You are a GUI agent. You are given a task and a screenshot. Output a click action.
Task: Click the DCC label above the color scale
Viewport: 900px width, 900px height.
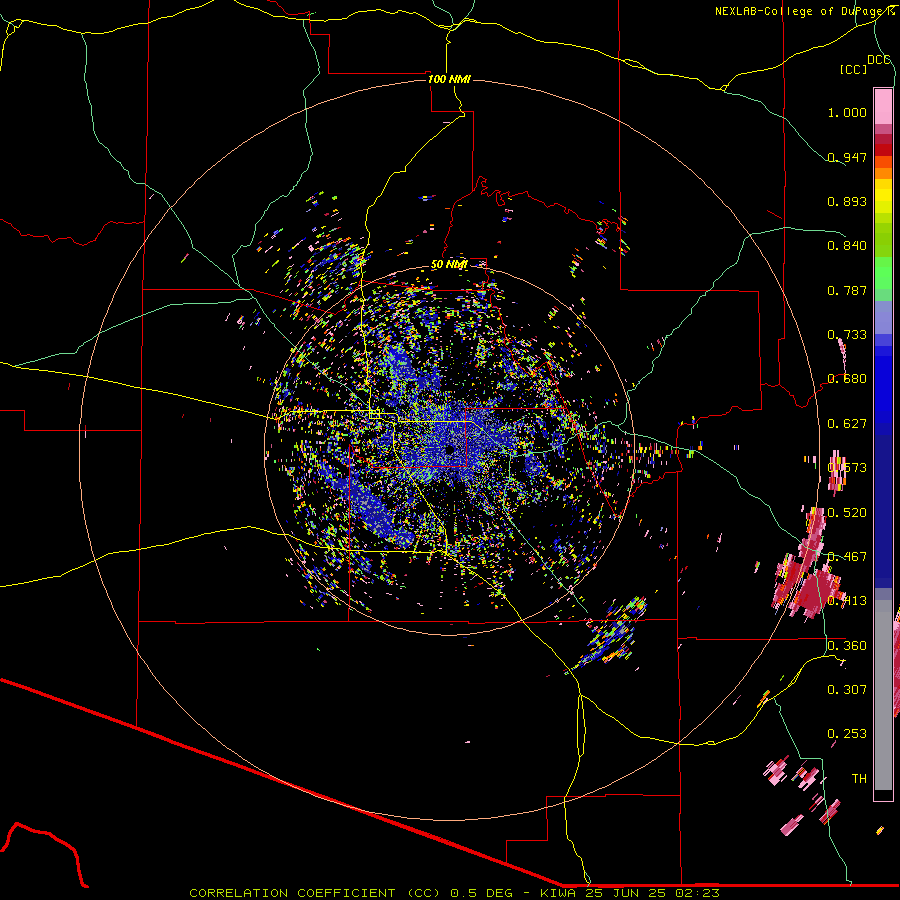[x=878, y=60]
